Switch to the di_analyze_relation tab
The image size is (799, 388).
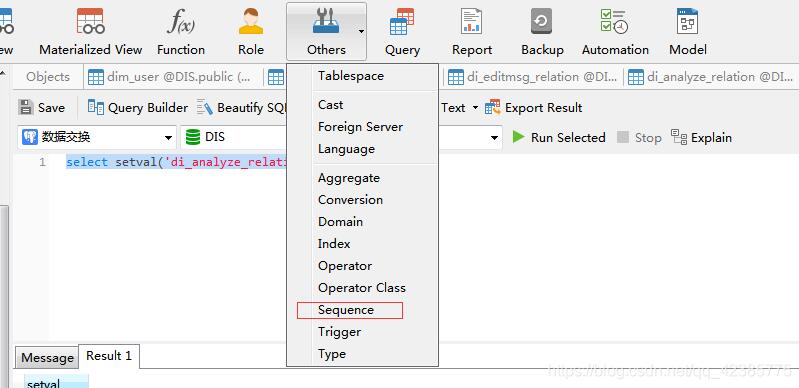(x=711, y=77)
